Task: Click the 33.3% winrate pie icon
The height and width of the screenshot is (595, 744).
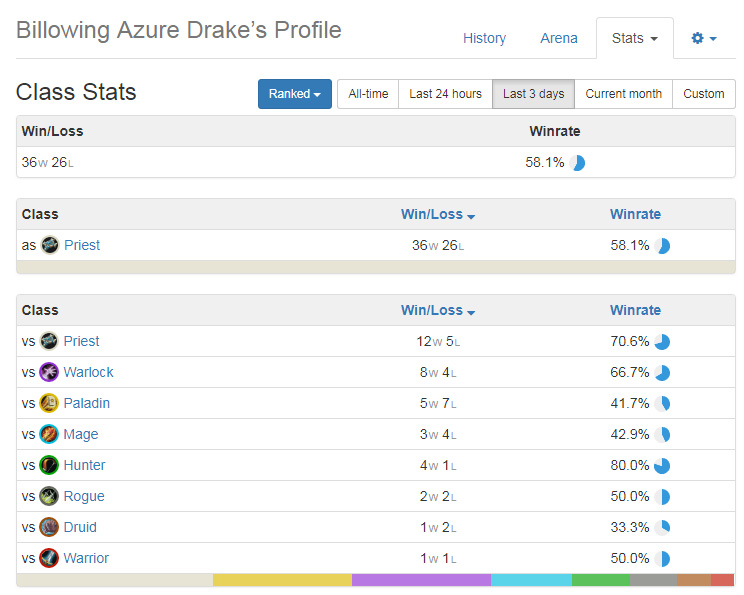Action: (x=662, y=528)
